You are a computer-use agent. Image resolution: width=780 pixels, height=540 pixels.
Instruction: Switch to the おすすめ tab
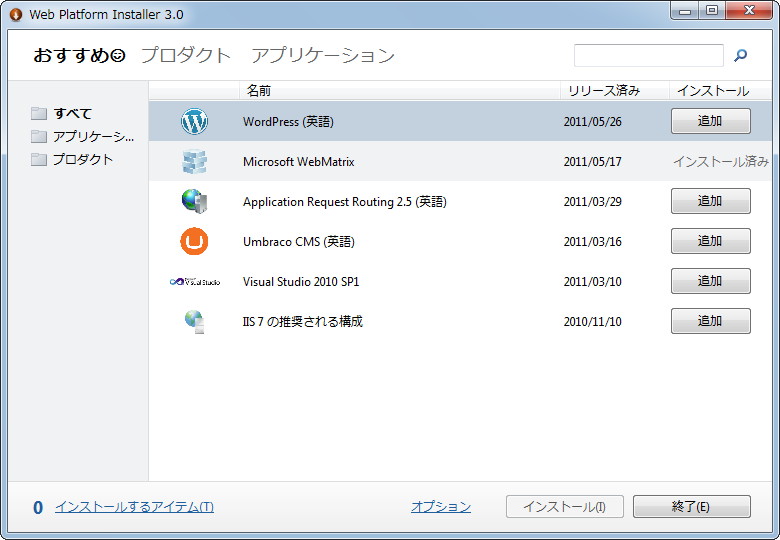[79, 55]
